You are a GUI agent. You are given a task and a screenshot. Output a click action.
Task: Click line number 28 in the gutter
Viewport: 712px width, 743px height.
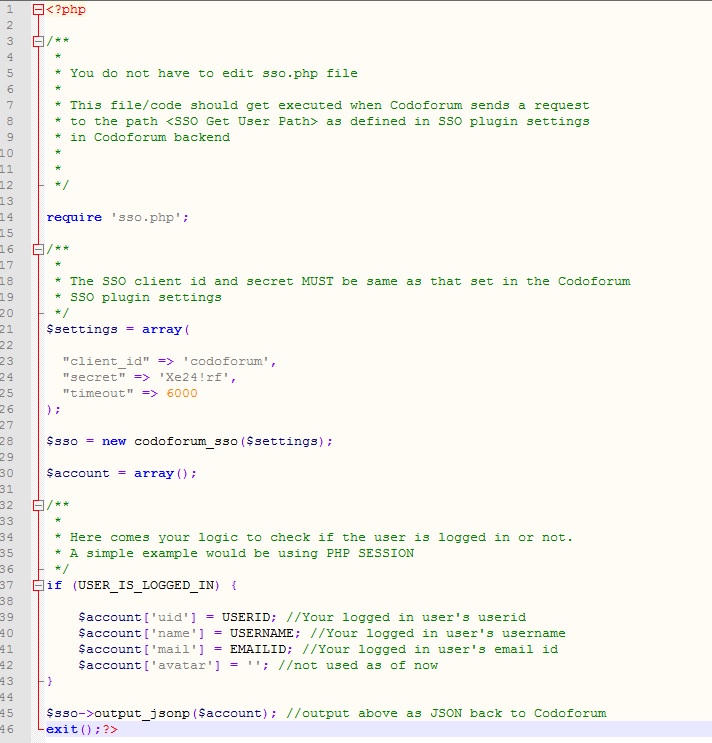7,442
